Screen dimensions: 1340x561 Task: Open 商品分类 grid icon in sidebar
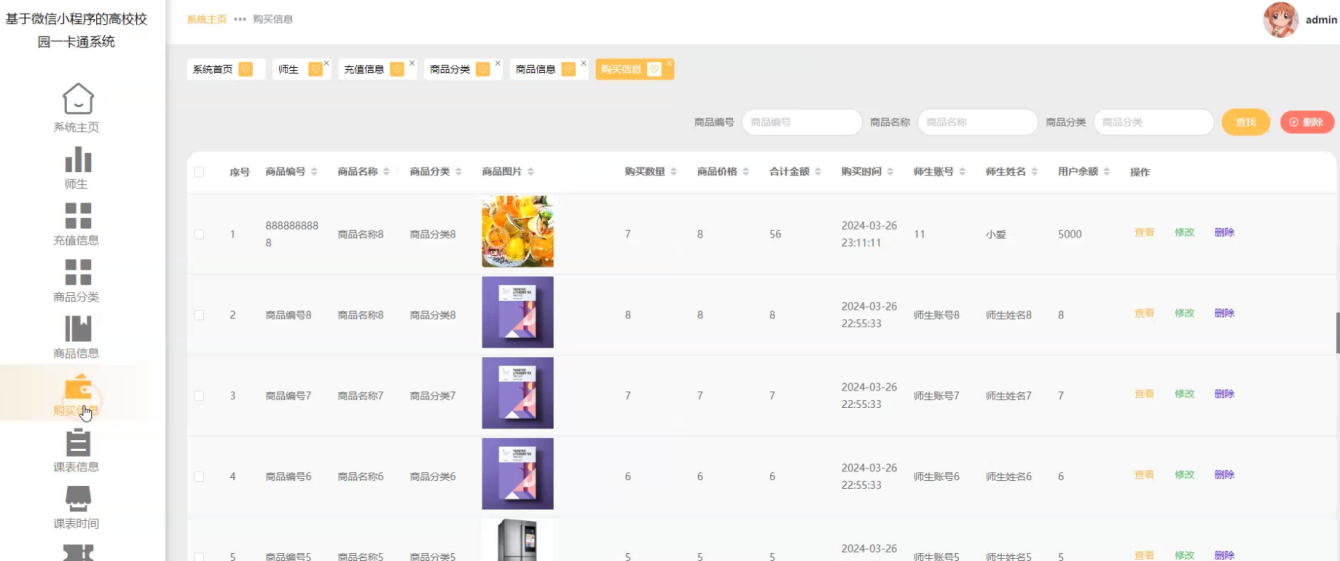(78, 272)
